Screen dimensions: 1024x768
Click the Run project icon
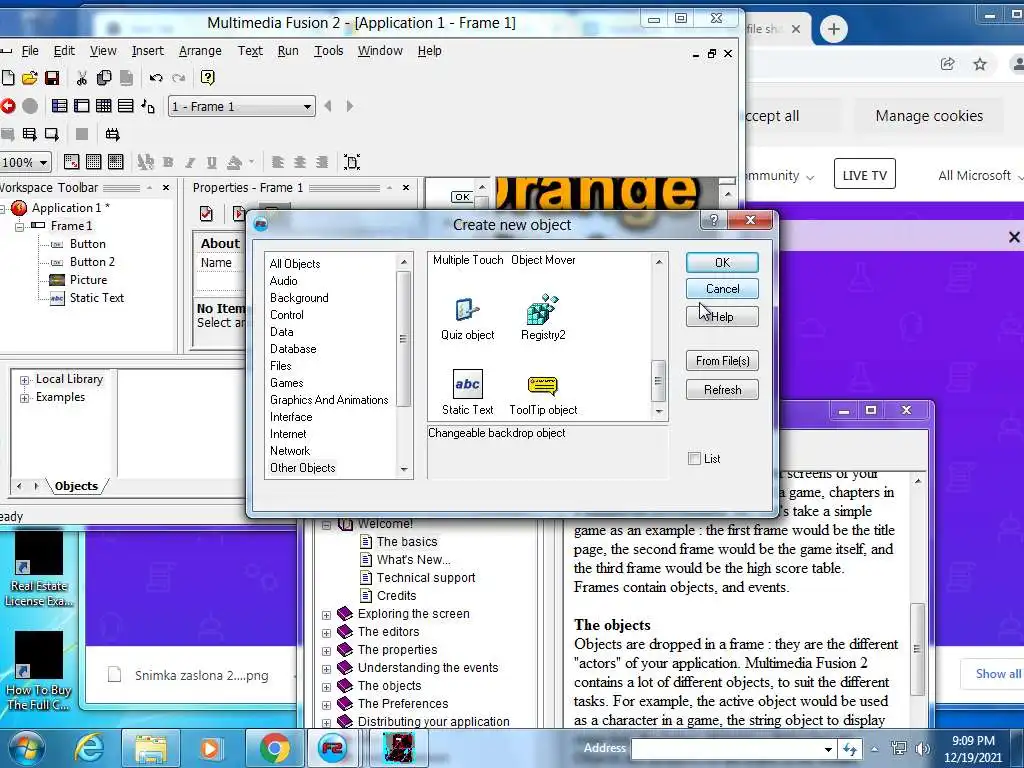point(29,135)
